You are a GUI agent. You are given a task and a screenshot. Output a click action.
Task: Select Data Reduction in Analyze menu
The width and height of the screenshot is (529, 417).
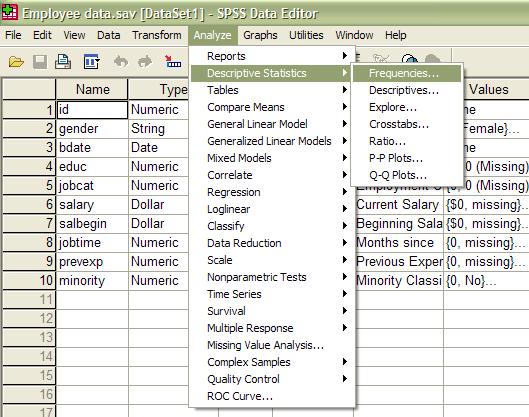click(x=272, y=243)
